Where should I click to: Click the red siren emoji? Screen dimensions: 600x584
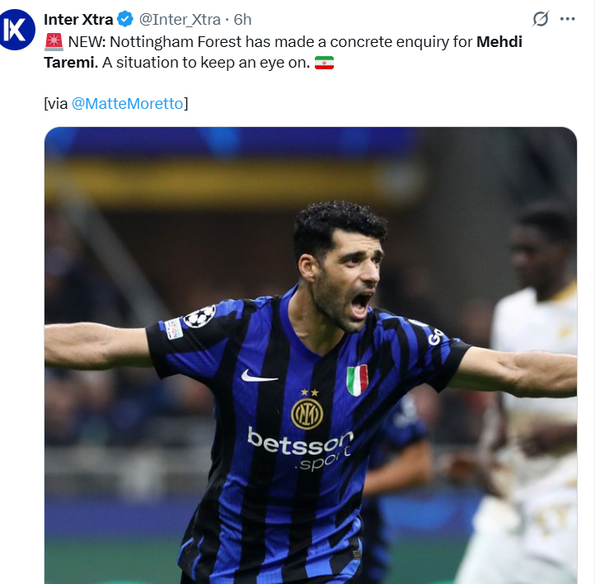point(54,42)
